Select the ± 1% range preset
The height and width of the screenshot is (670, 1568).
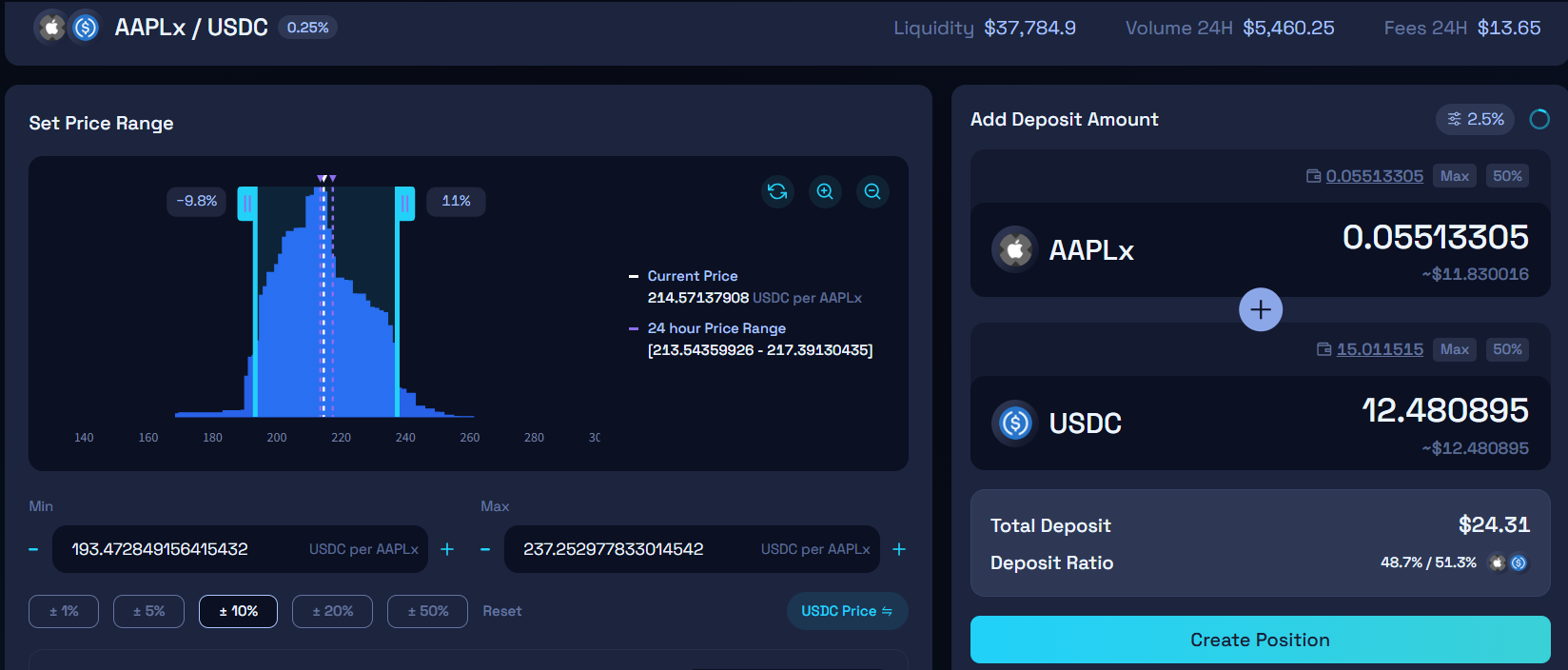click(x=64, y=611)
